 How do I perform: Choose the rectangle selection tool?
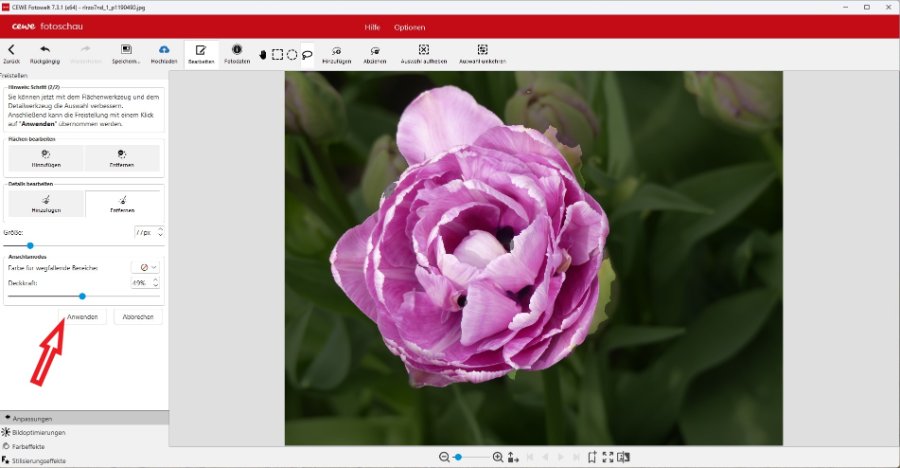(x=277, y=54)
